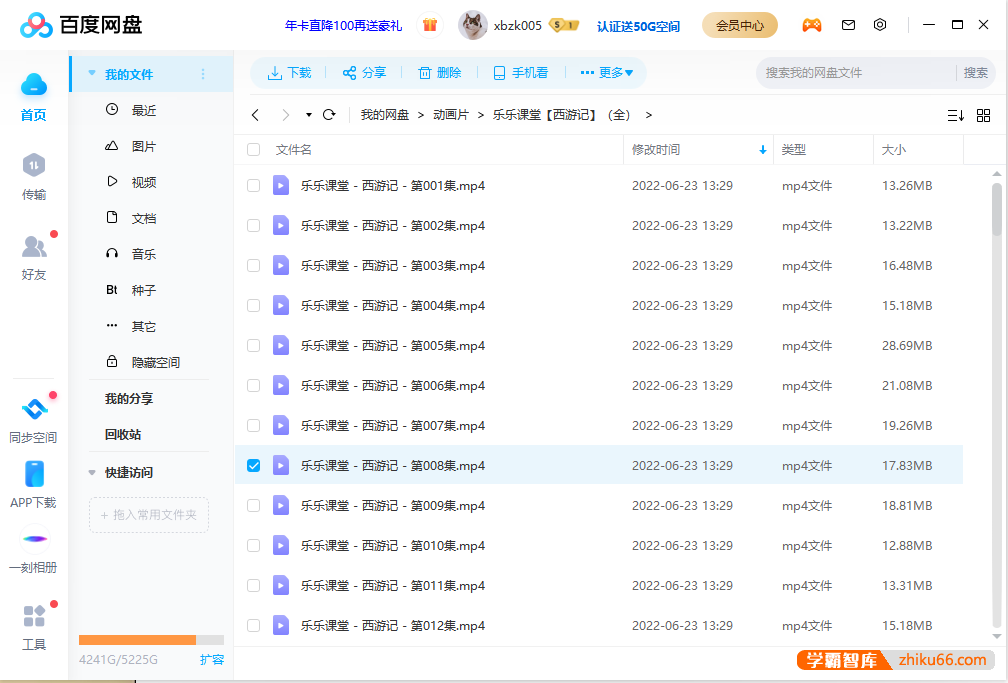Open the mail messages icon
Image resolution: width=1008 pixels, height=683 pixels.
(x=849, y=25)
